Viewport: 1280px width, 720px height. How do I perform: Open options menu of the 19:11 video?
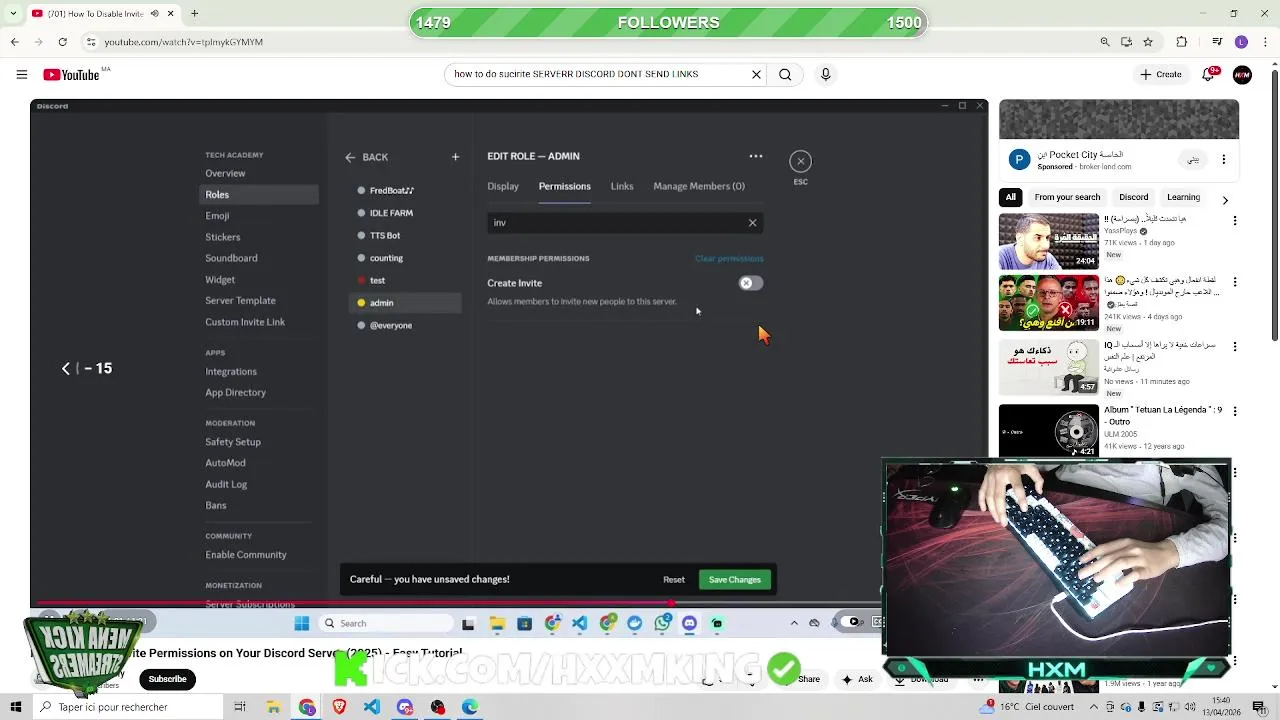click(x=1235, y=283)
